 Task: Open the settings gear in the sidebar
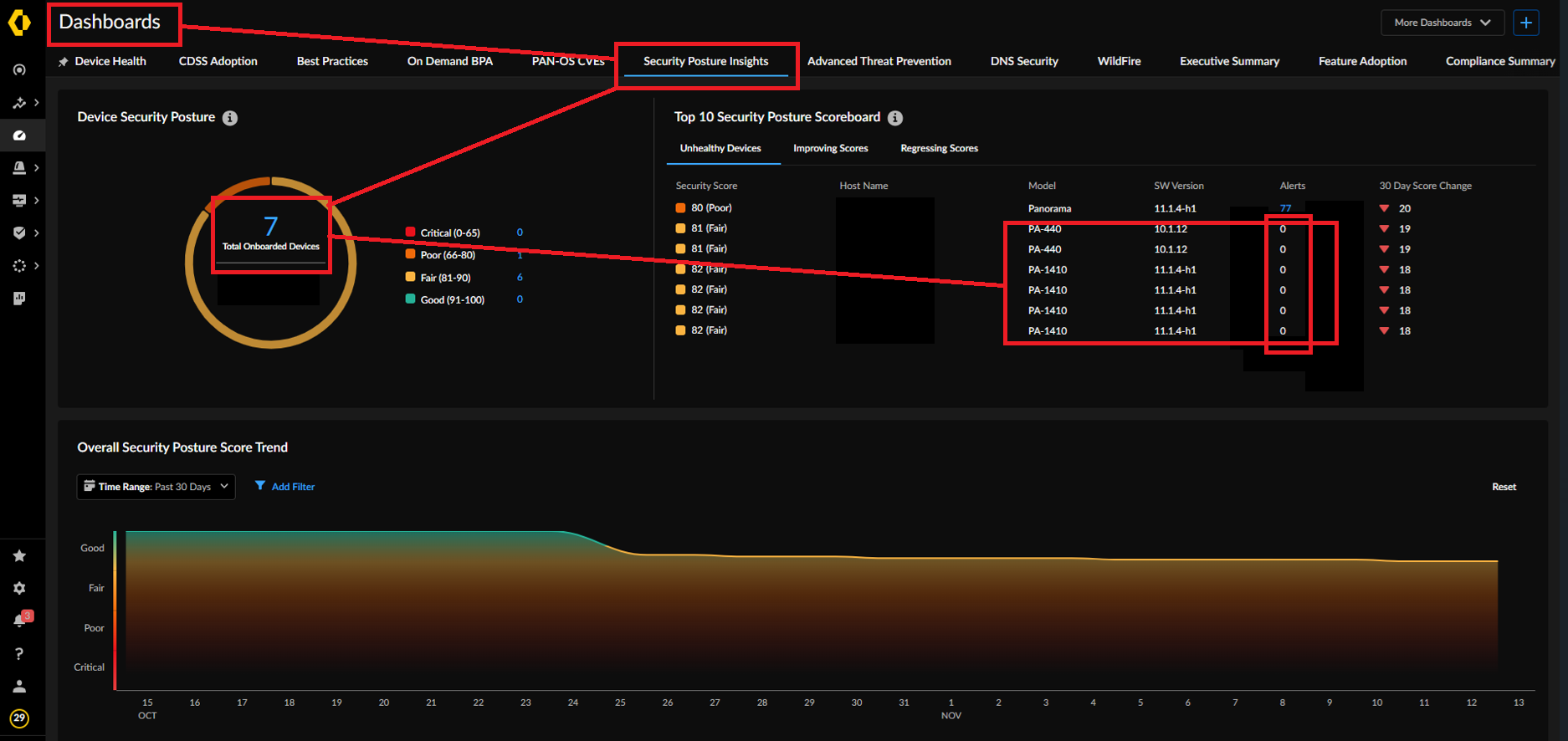pyautogui.click(x=19, y=589)
